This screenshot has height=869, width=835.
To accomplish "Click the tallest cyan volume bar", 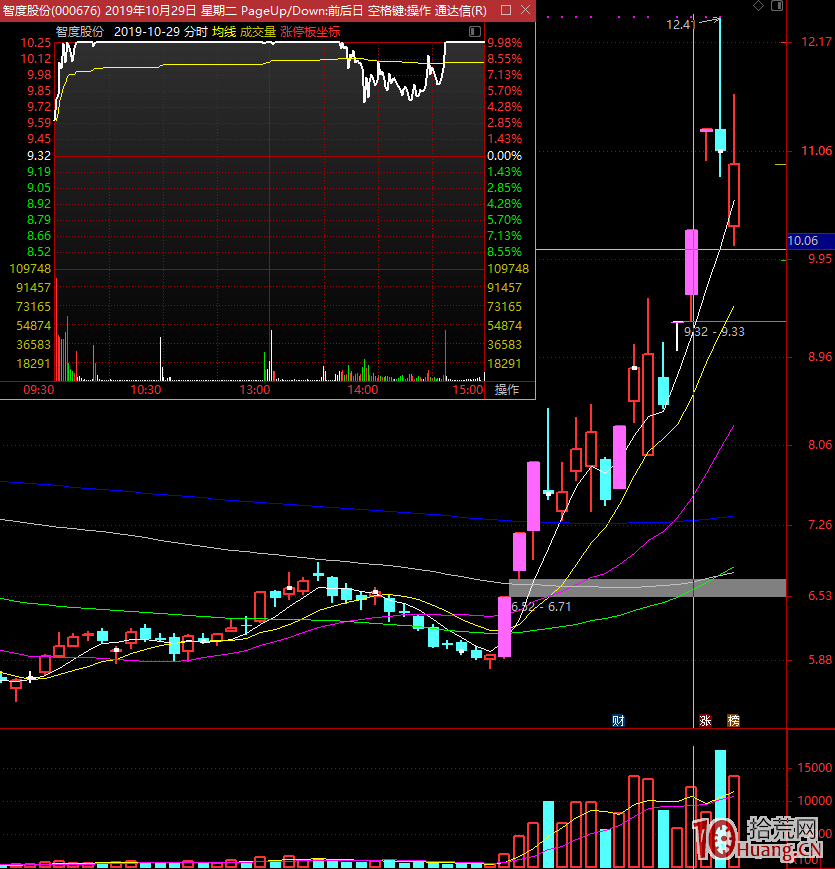I will tap(720, 808).
